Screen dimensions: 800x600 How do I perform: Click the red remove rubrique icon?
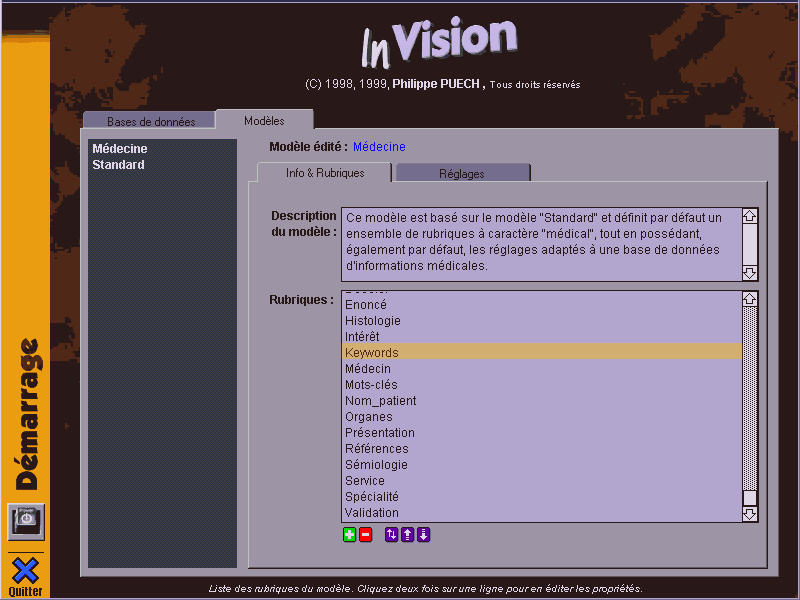pyautogui.click(x=365, y=535)
